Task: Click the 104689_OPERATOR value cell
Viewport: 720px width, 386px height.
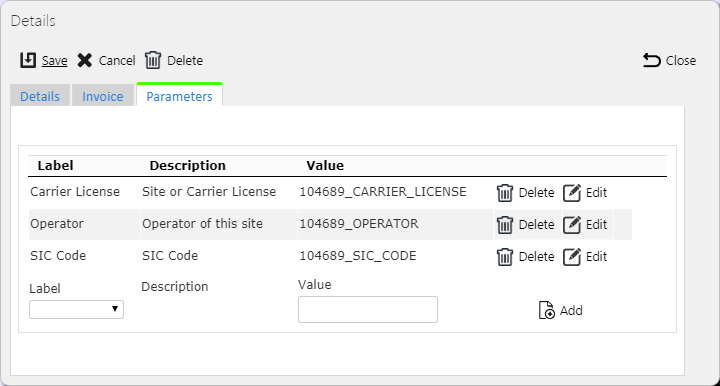Action: (359, 224)
